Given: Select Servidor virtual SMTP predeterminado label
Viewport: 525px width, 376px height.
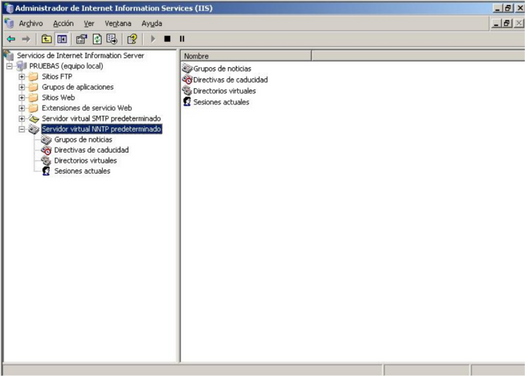Looking at the screenshot, I should coord(101,119).
